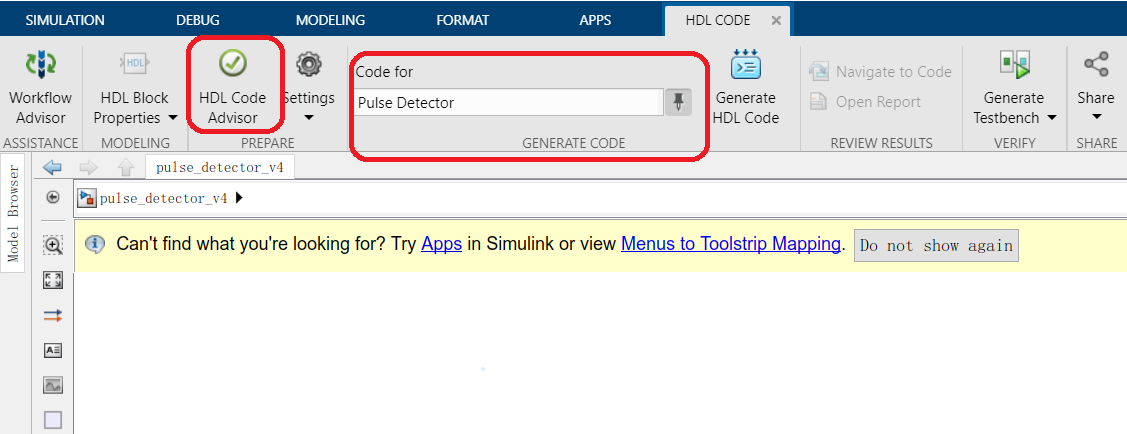Click the Area box palette icon
The height and width of the screenshot is (434, 1127).
click(53, 420)
